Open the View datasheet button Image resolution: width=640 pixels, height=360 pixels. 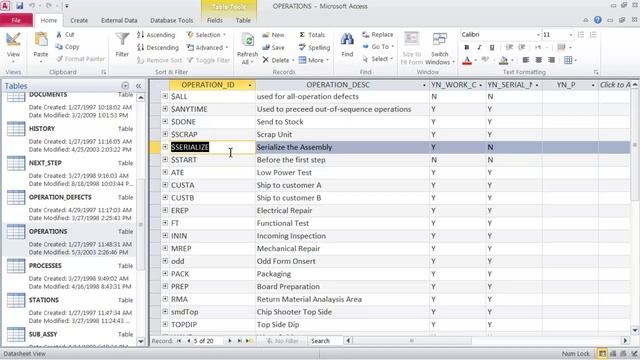[x=13, y=47]
